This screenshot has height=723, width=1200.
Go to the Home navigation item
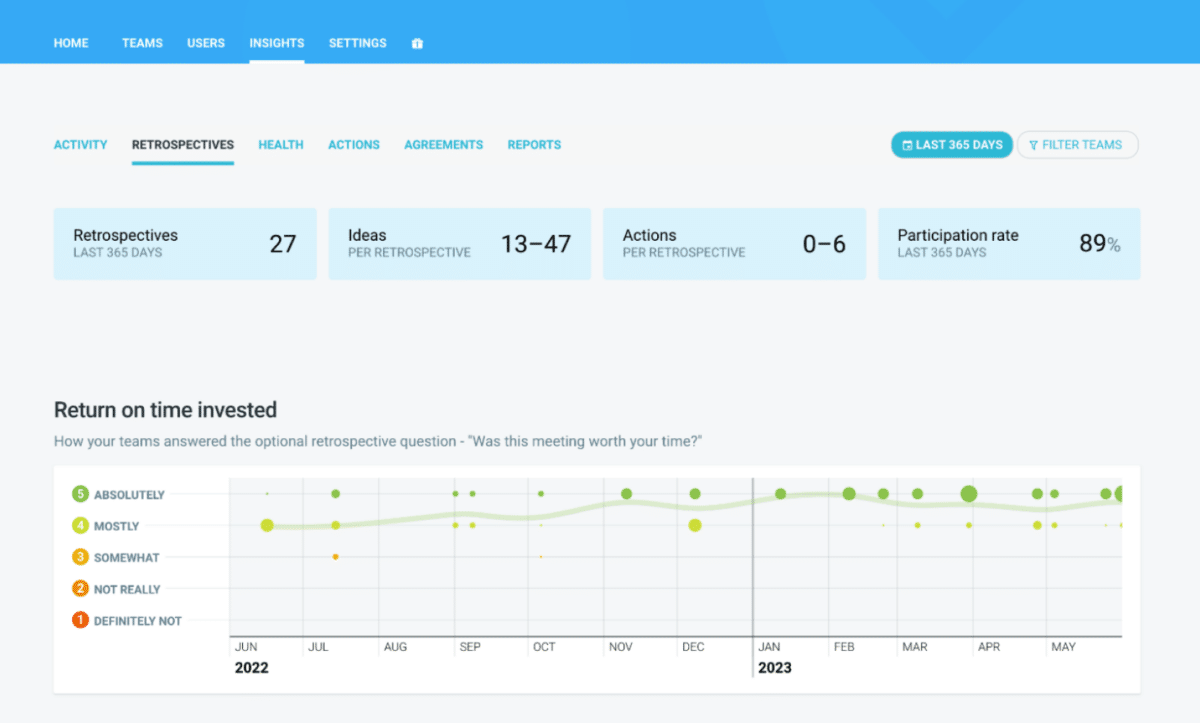[71, 43]
